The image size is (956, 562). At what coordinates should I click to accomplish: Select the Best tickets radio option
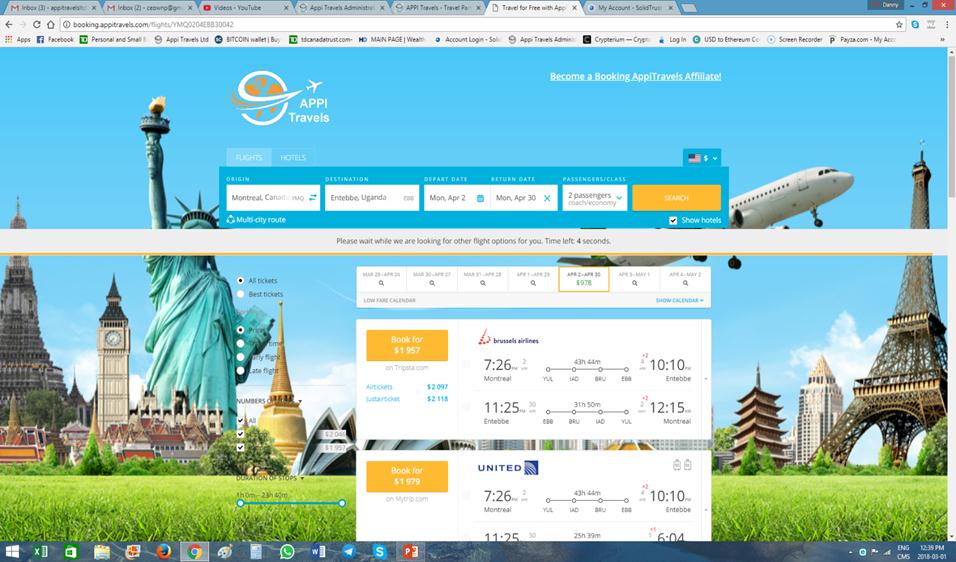(241, 294)
